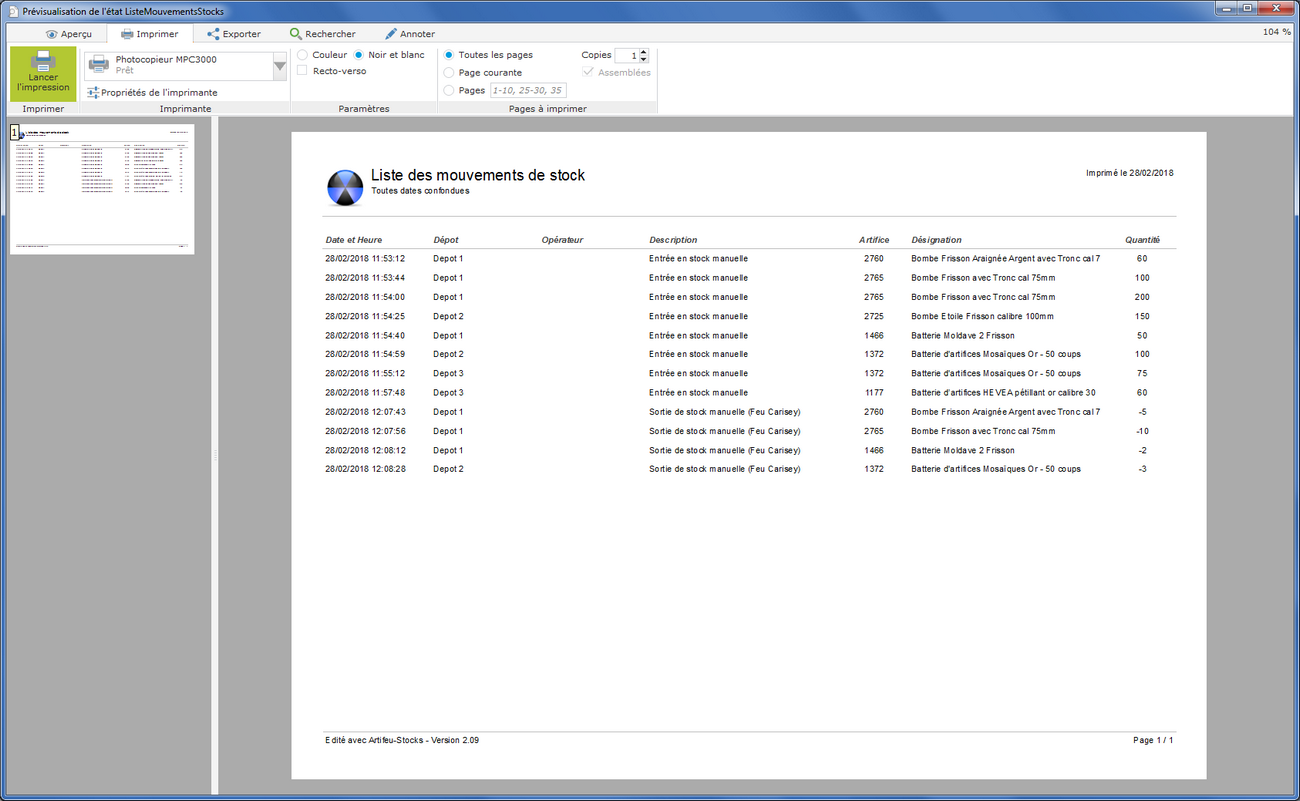Click Depot 3 in the 11:55:12 row
Image resolution: width=1300 pixels, height=801 pixels.
pyautogui.click(x=448, y=374)
